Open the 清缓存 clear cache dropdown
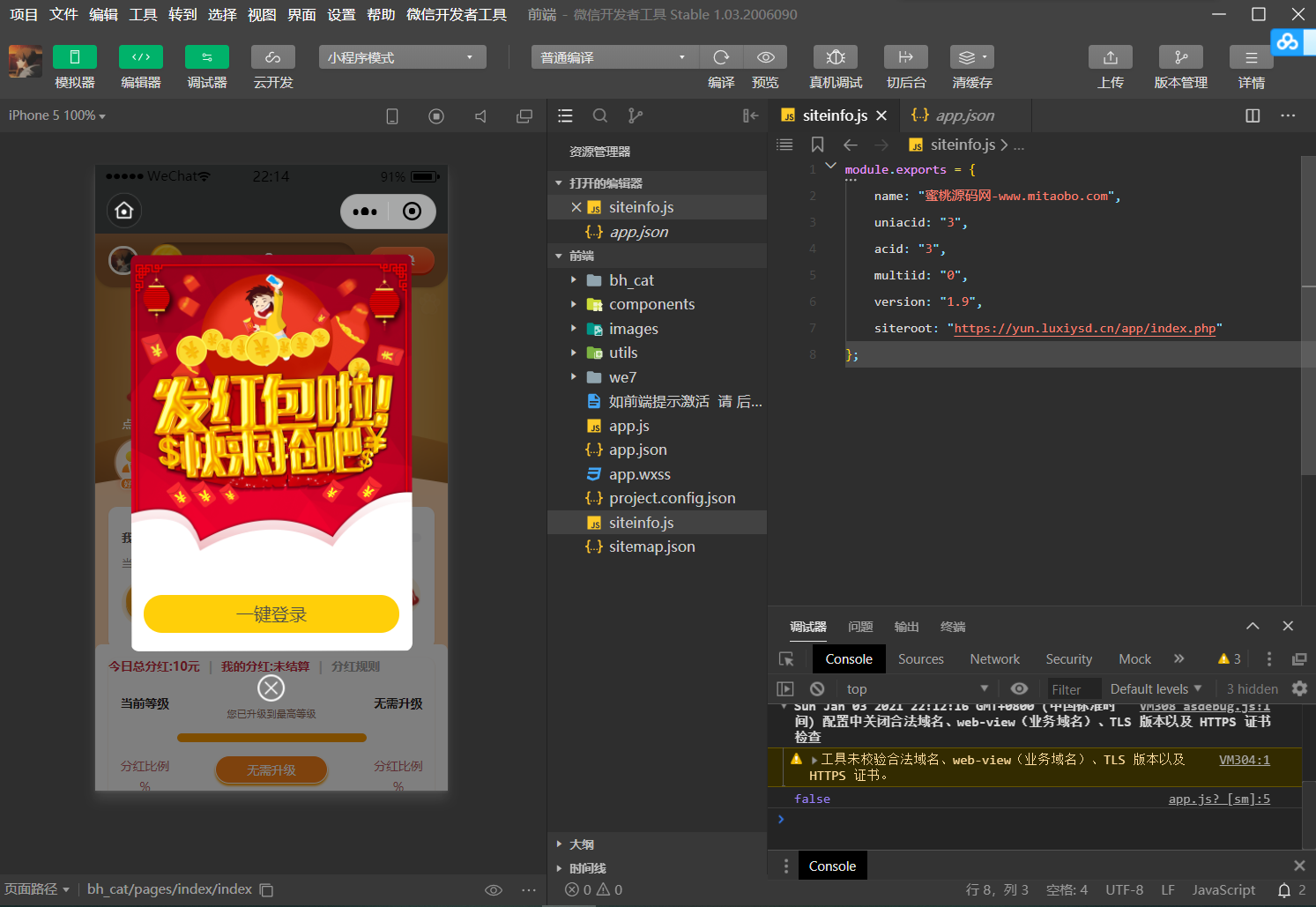 point(972,57)
